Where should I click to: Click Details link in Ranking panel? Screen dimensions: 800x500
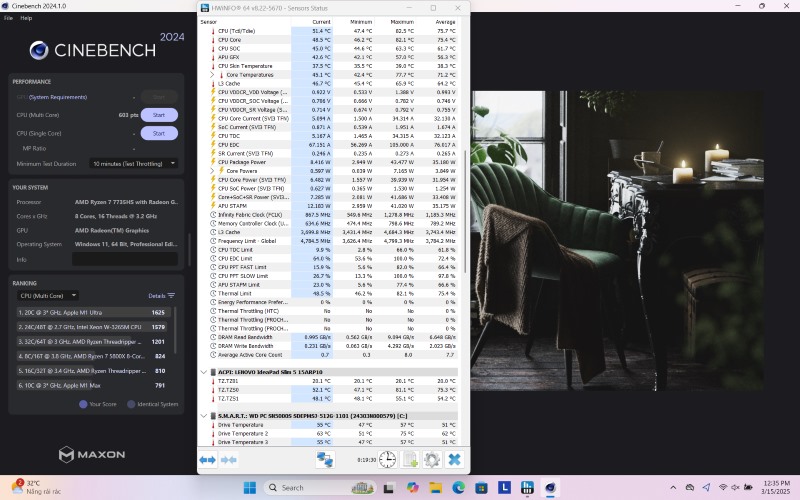point(157,295)
